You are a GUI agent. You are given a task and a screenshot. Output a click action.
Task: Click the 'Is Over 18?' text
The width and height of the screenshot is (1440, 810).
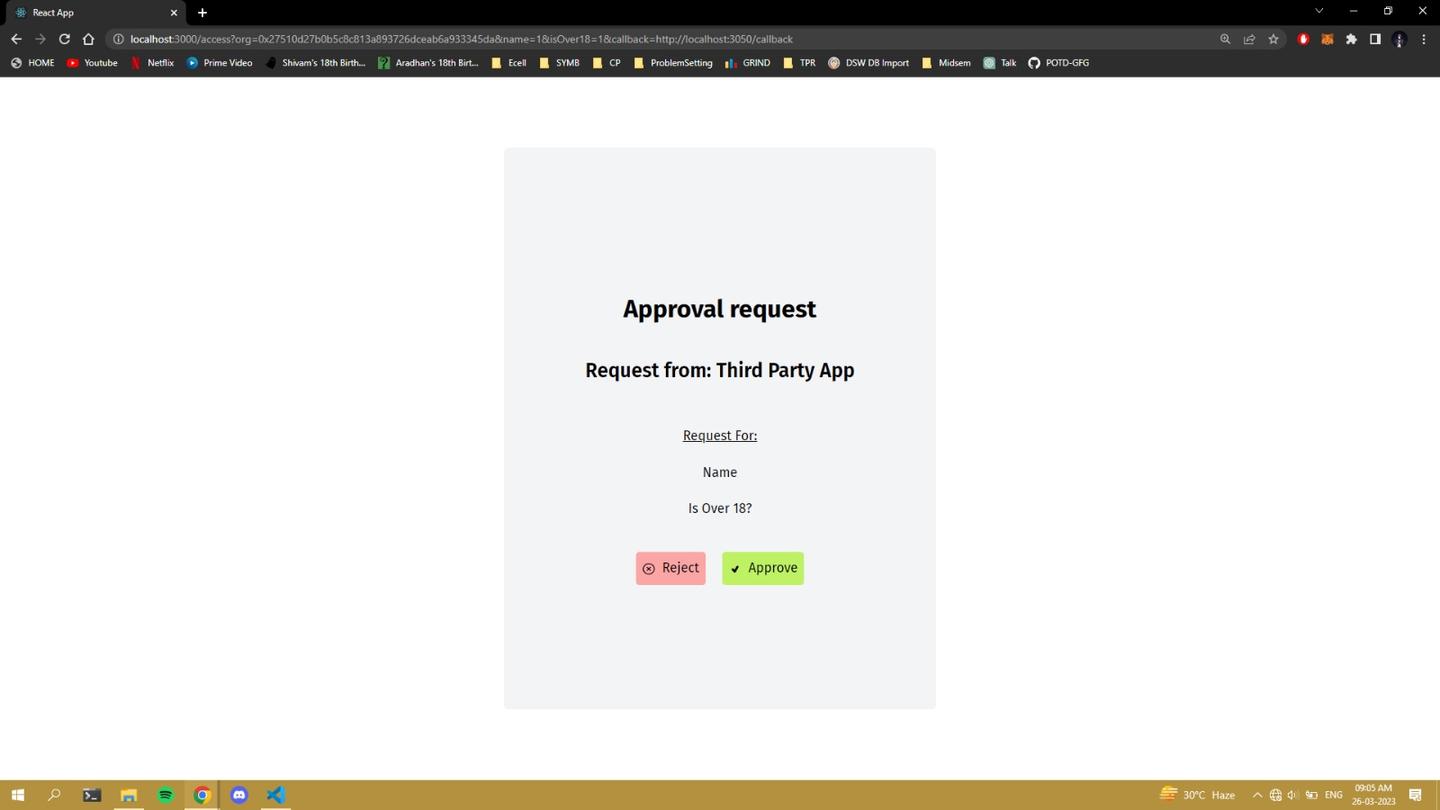coord(720,508)
